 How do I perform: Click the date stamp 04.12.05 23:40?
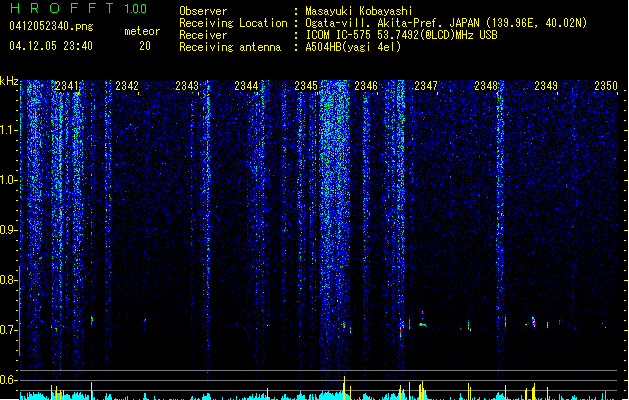[51, 46]
